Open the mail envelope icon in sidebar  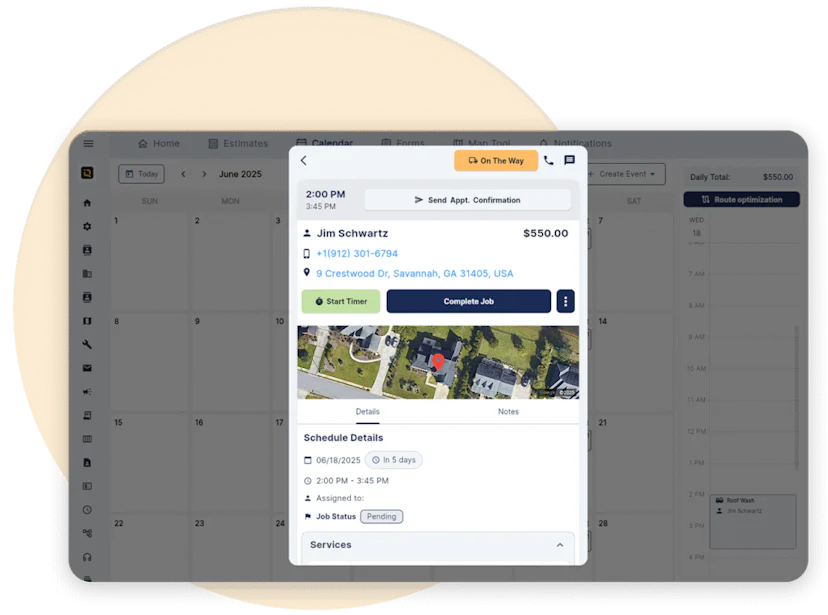[87, 368]
